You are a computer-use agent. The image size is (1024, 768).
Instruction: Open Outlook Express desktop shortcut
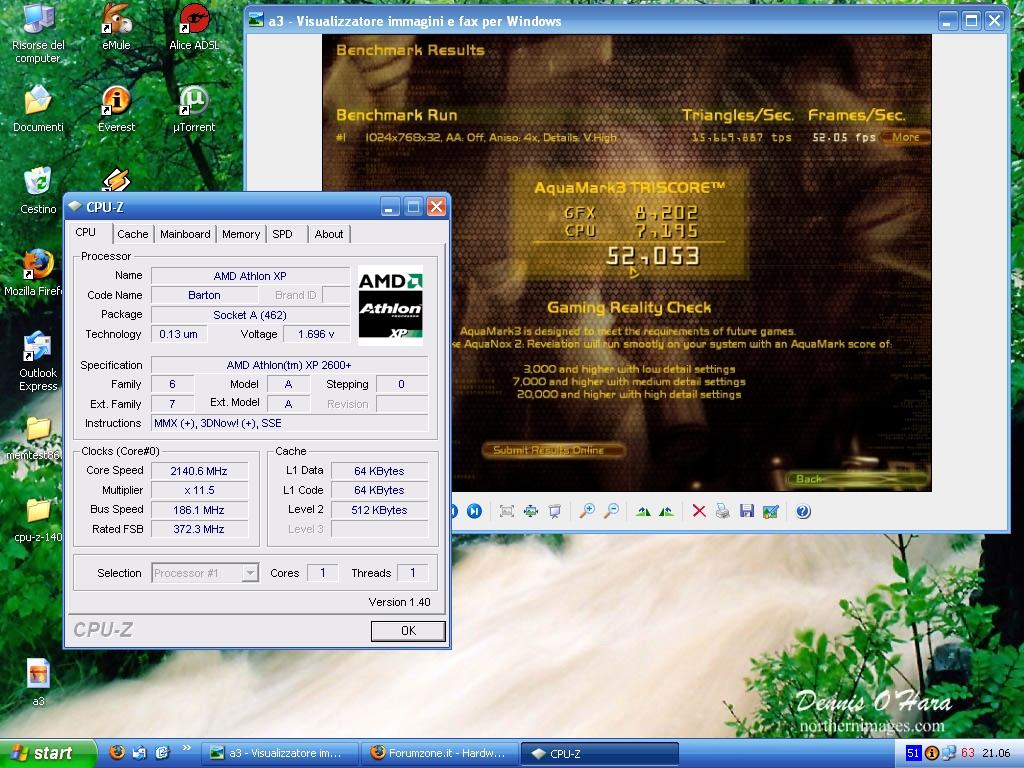[38, 361]
